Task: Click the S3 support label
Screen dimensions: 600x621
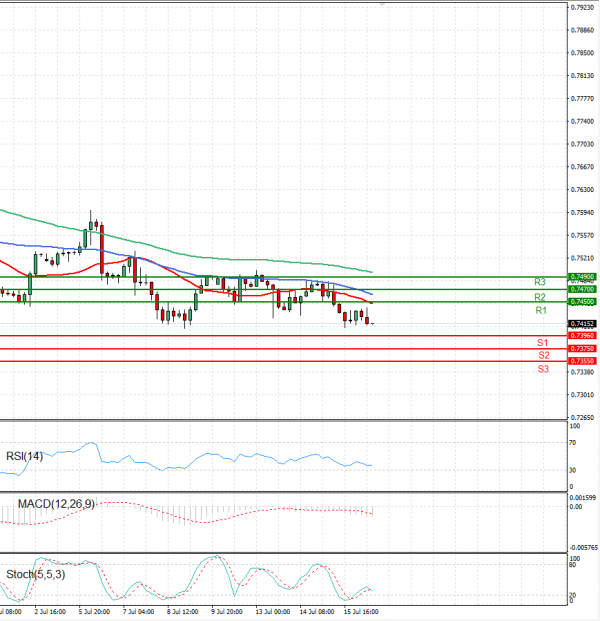Action: 543,369
